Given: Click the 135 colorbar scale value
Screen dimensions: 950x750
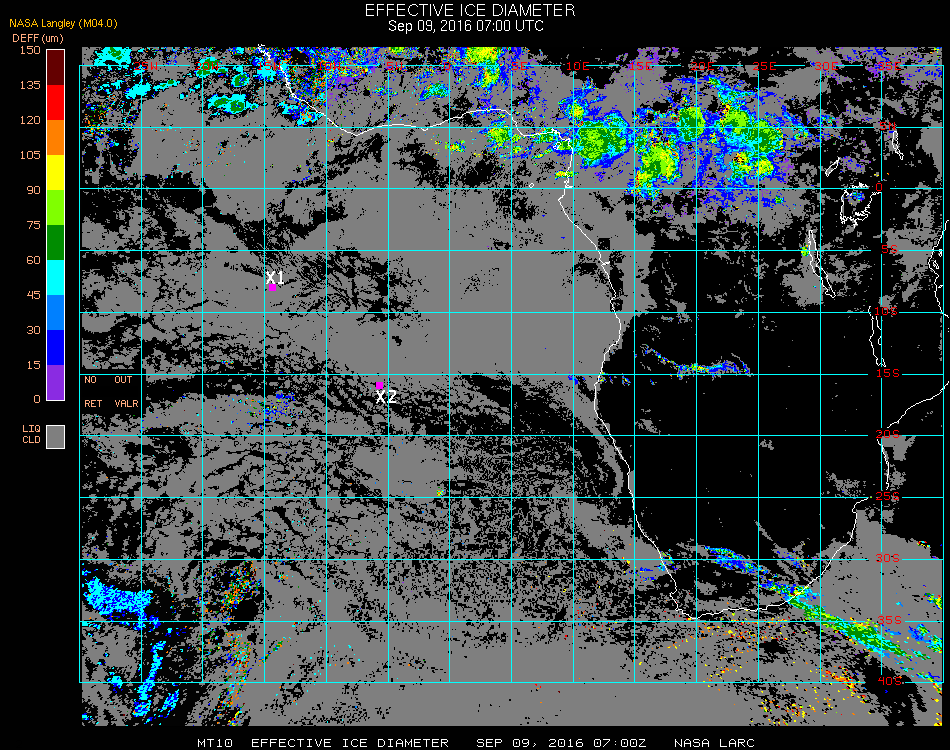Looking at the screenshot, I should click(x=30, y=85).
